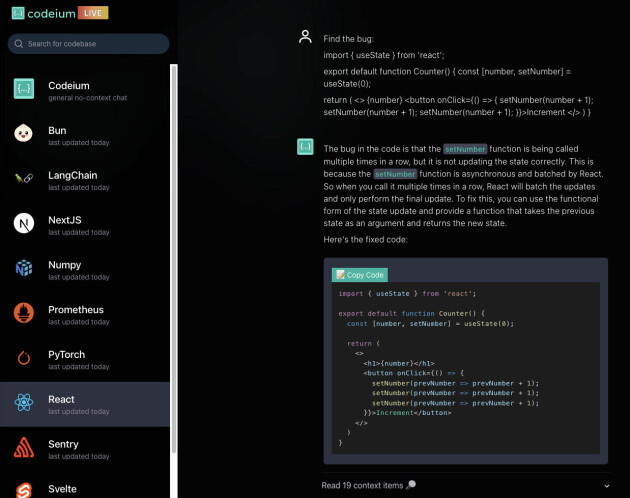Select the highlighted React codebase entry

click(85, 404)
